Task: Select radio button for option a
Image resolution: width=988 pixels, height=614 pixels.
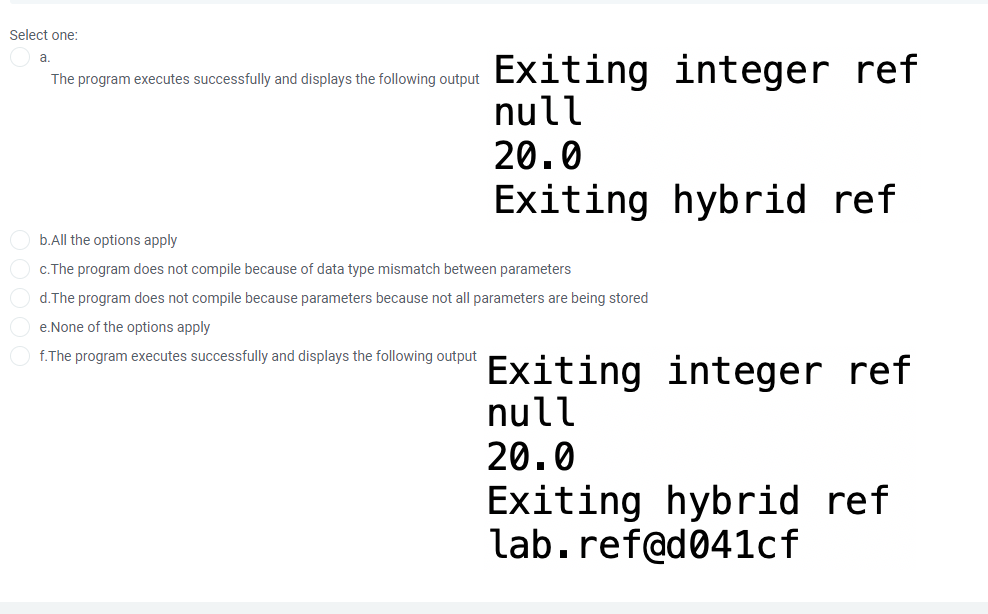Action: [20, 57]
